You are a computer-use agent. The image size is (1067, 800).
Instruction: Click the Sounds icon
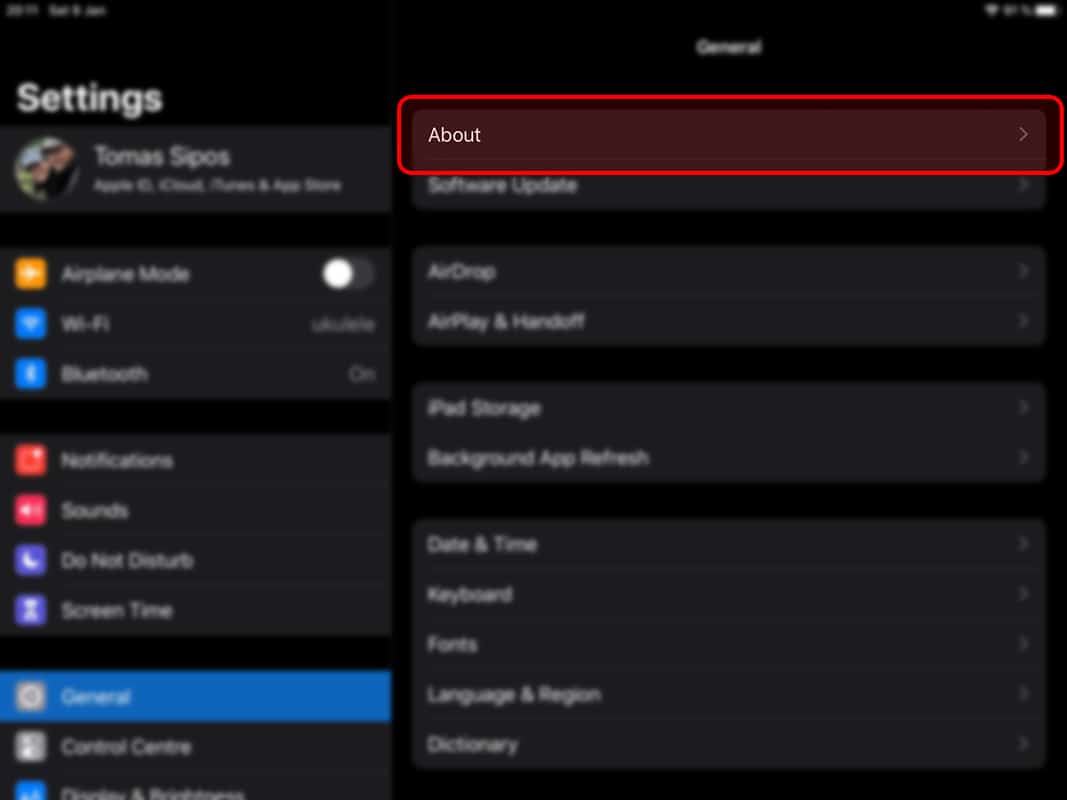click(x=31, y=510)
